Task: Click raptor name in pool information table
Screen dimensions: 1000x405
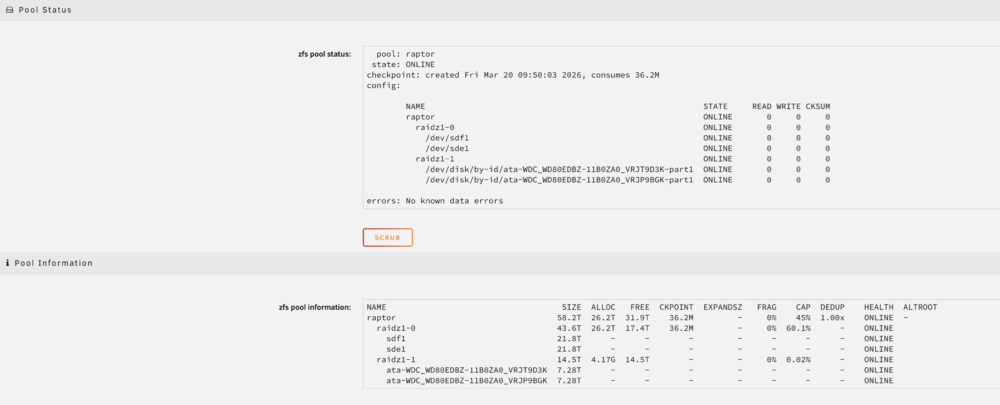Action: [381, 318]
